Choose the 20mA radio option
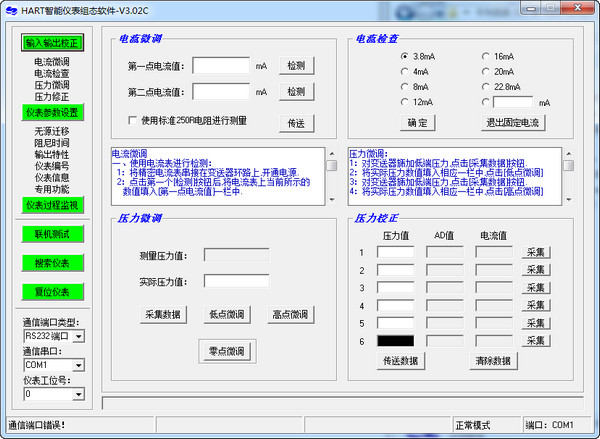 click(x=485, y=72)
